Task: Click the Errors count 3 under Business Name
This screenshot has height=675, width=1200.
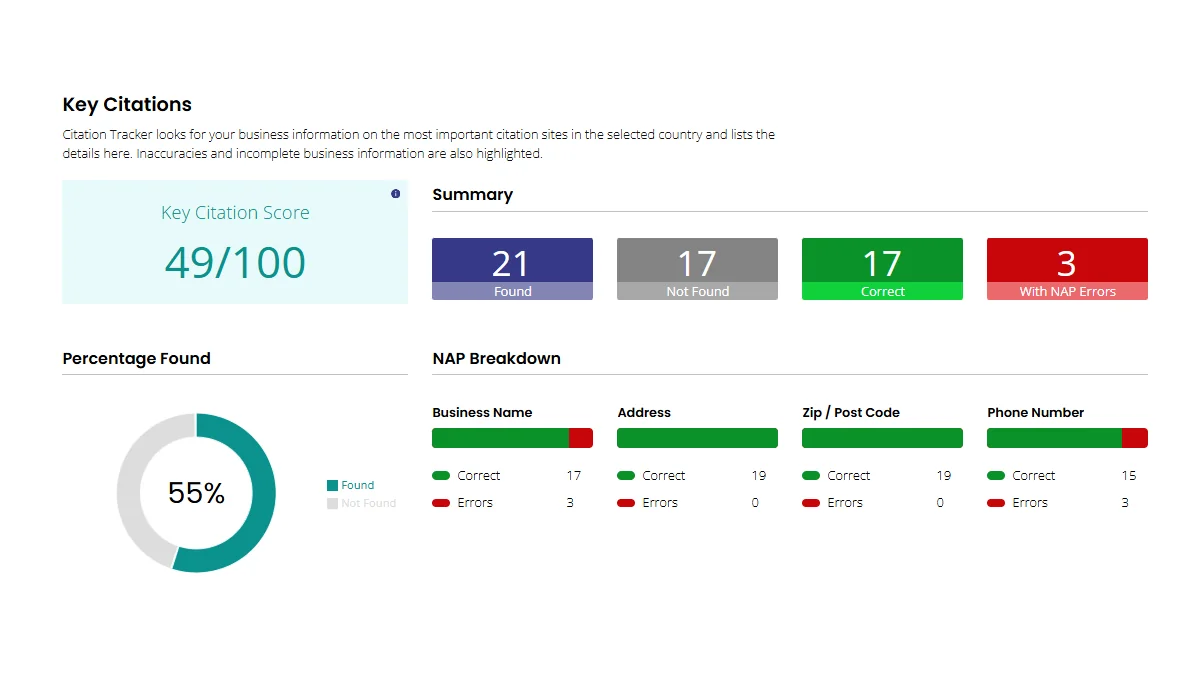Action: pos(570,503)
